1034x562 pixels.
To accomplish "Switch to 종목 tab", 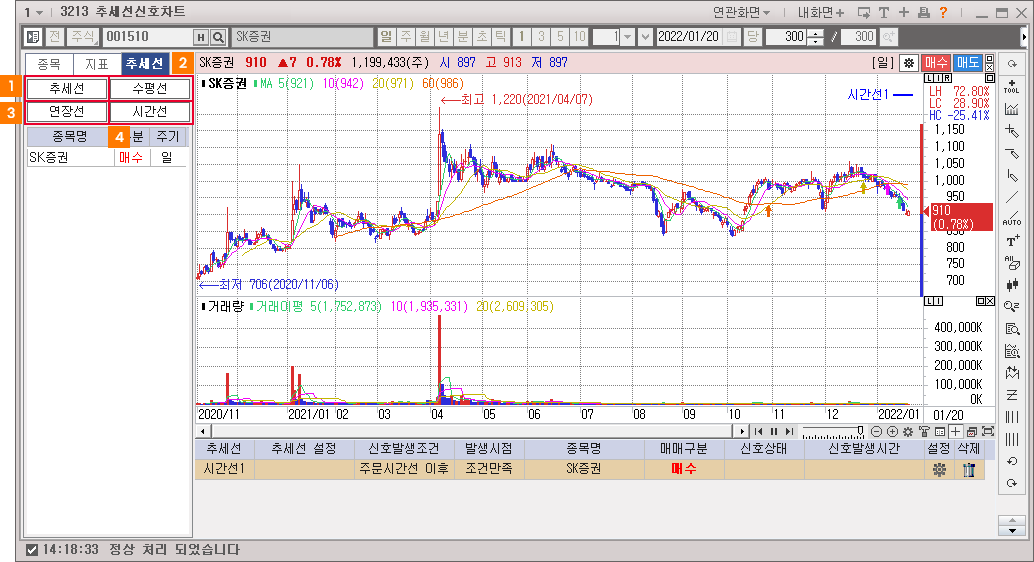I will point(49,64).
